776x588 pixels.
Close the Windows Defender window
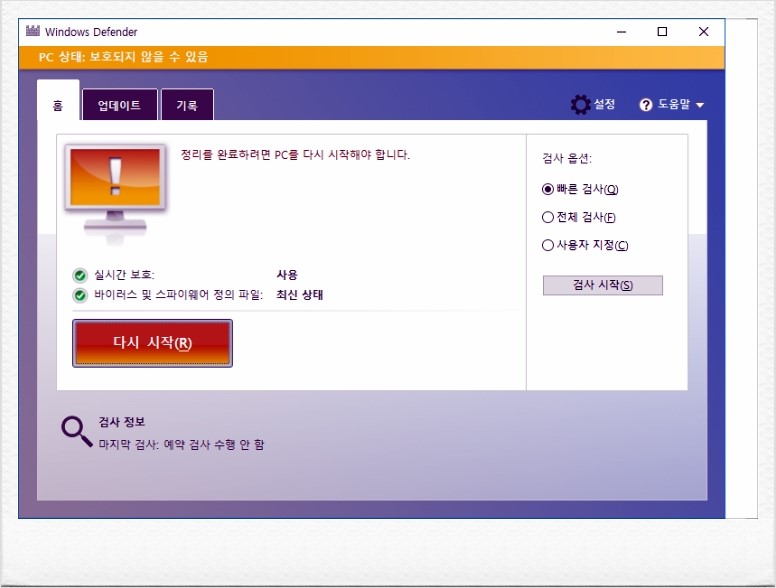coord(703,32)
